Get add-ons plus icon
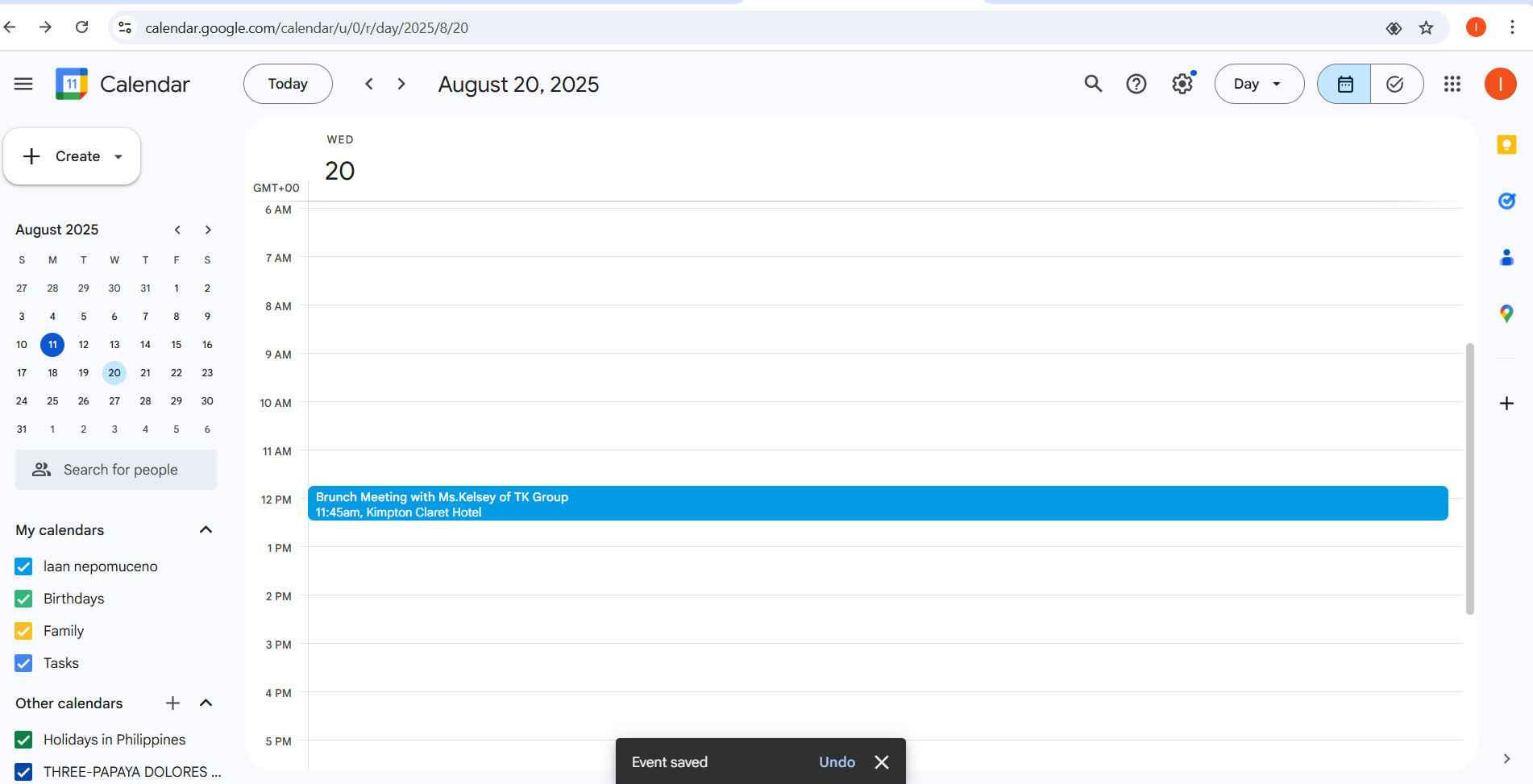1533x784 pixels. pos(1506,403)
